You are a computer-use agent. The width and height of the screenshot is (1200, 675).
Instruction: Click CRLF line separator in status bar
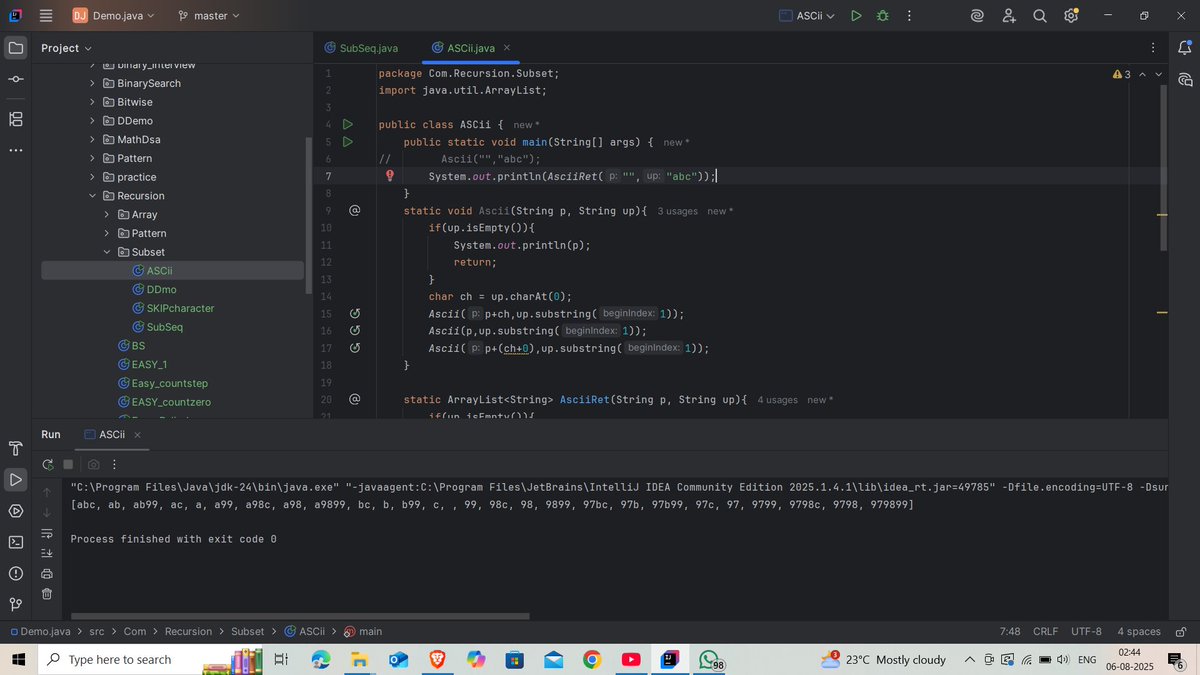click(x=1045, y=632)
